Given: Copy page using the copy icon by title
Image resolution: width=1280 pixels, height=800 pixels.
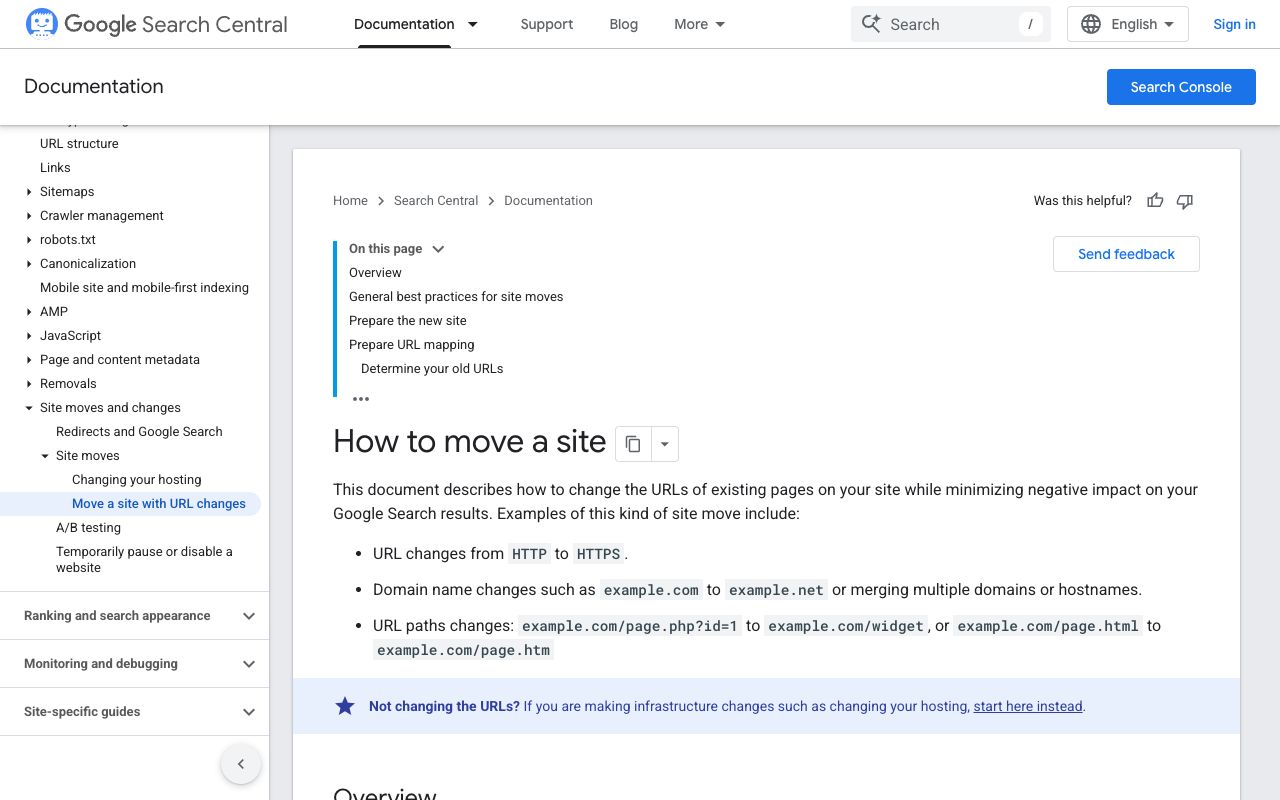Looking at the screenshot, I should click(x=633, y=444).
